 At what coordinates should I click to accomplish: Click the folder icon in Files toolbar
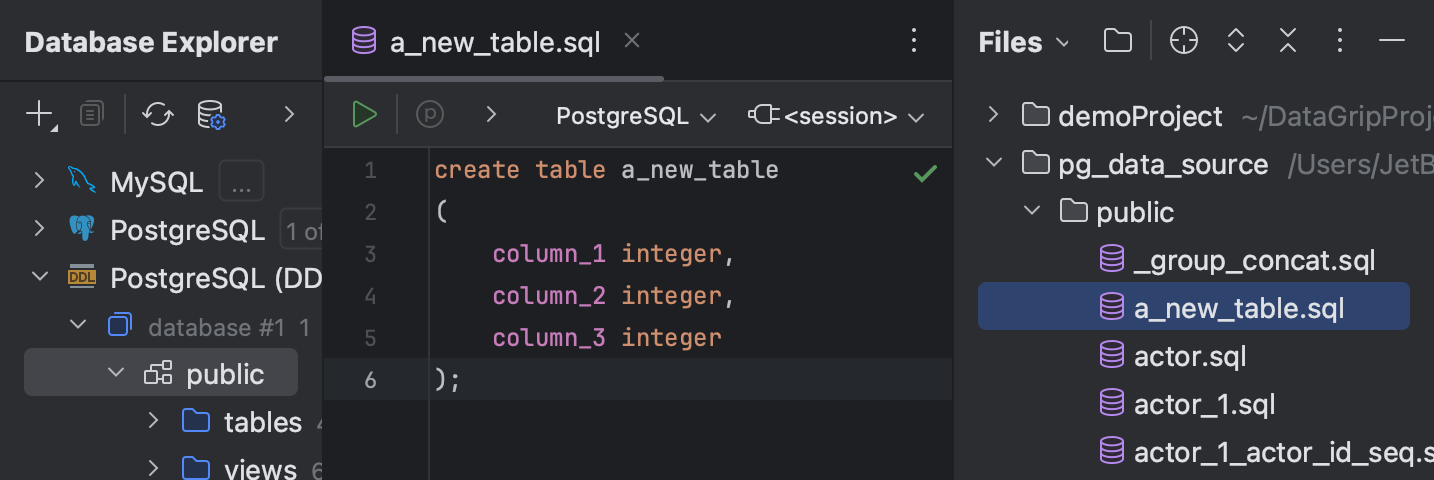coord(1118,41)
